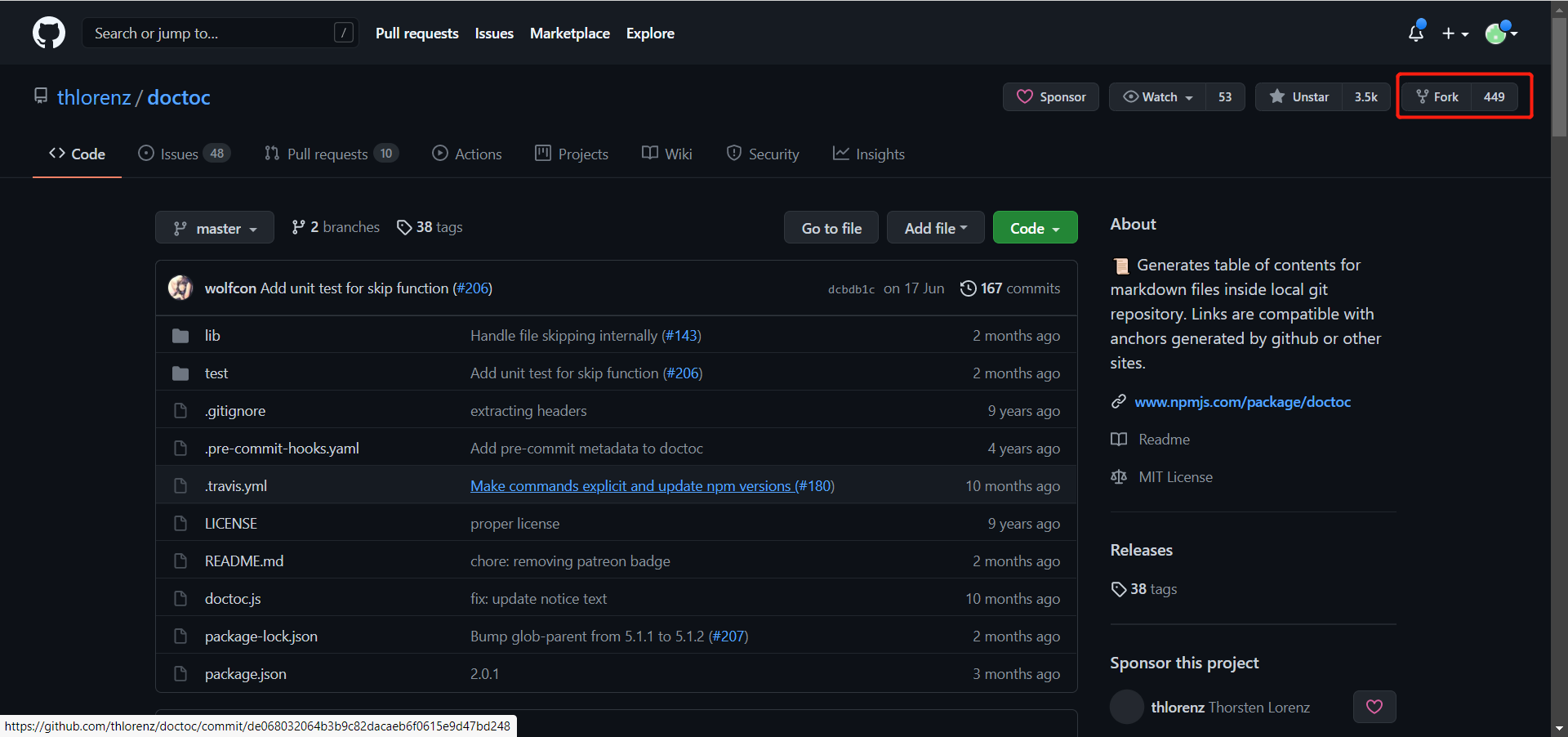
Task: Expand the Watch dropdown
Action: coord(1157,96)
